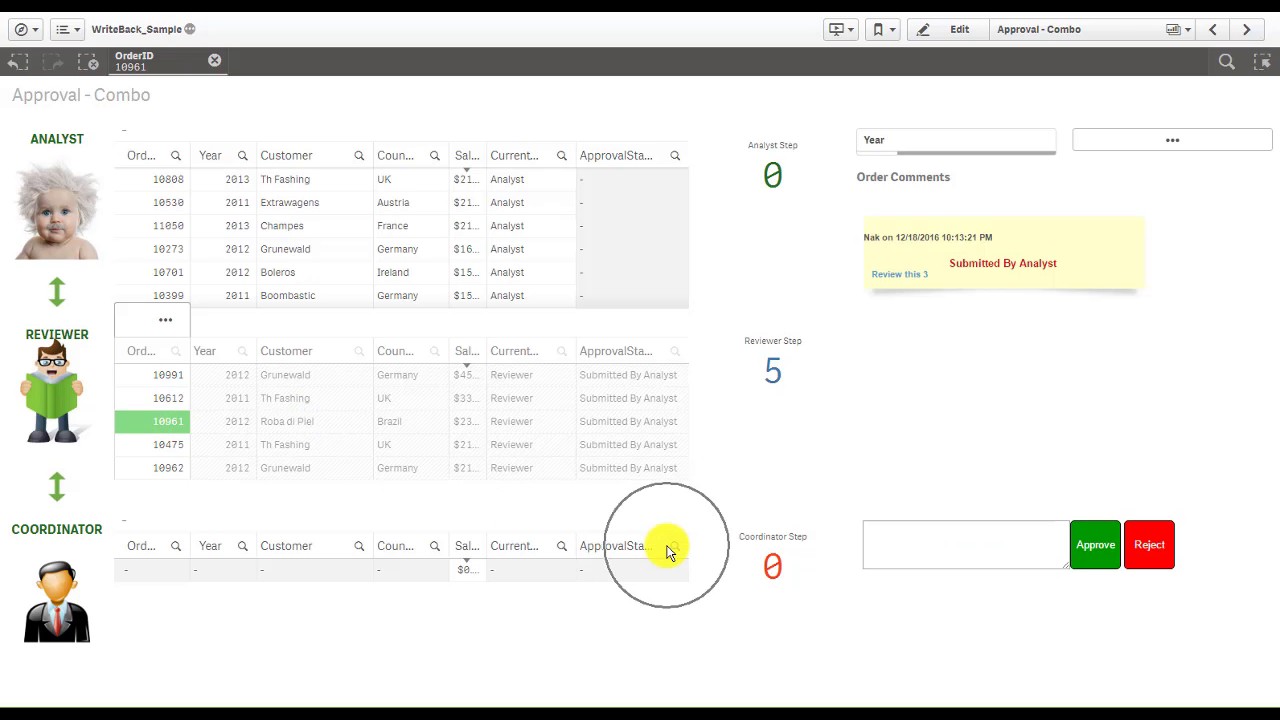This screenshot has height=720, width=1280.
Task: Open smart search magnifier icon
Action: tap(1227, 62)
